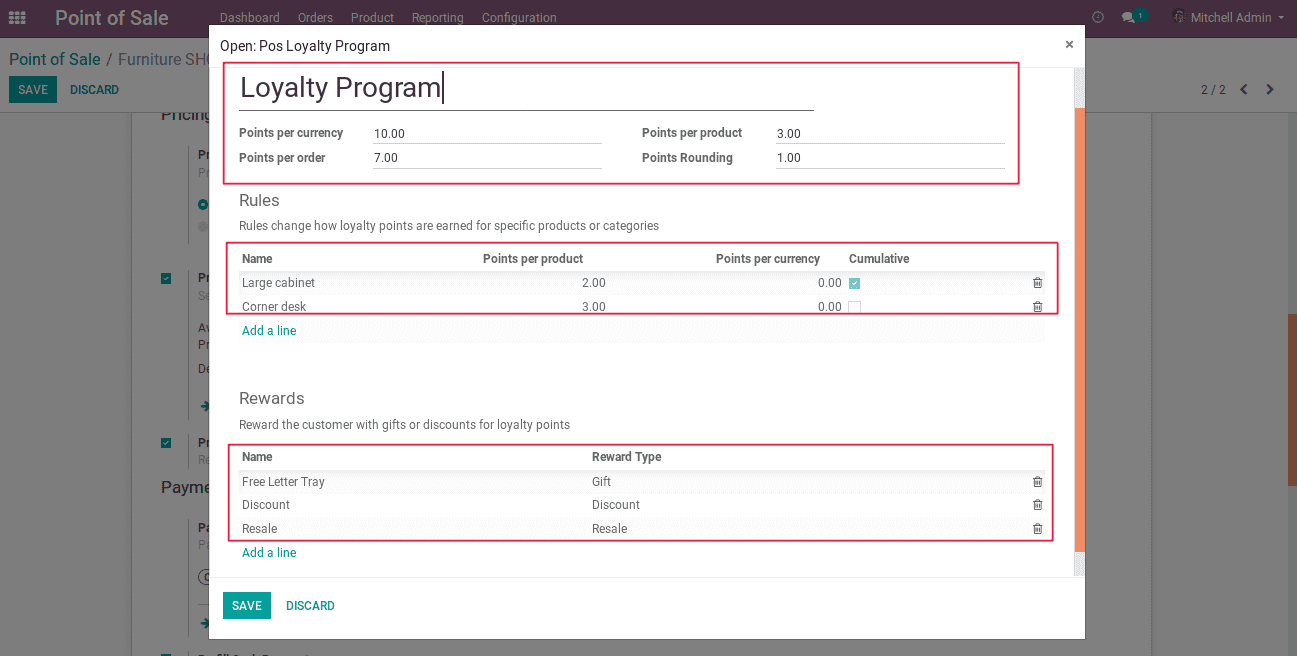Open the activities clock icon

(1098, 17)
